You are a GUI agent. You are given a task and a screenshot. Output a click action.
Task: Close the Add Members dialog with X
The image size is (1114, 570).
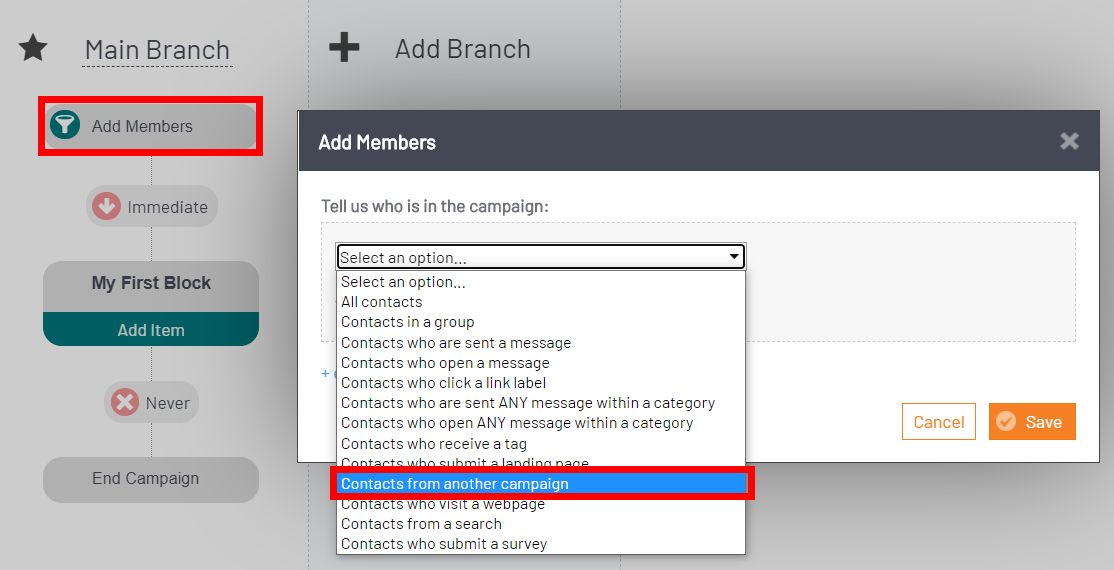pyautogui.click(x=1069, y=141)
